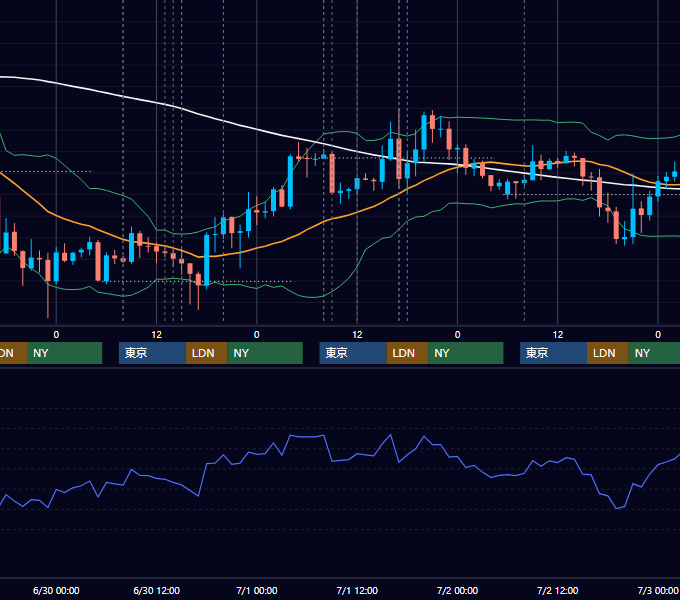Viewport: 680px width, 600px height.
Task: Click hour label 12 above 6/30 12:00
Action: point(157,335)
